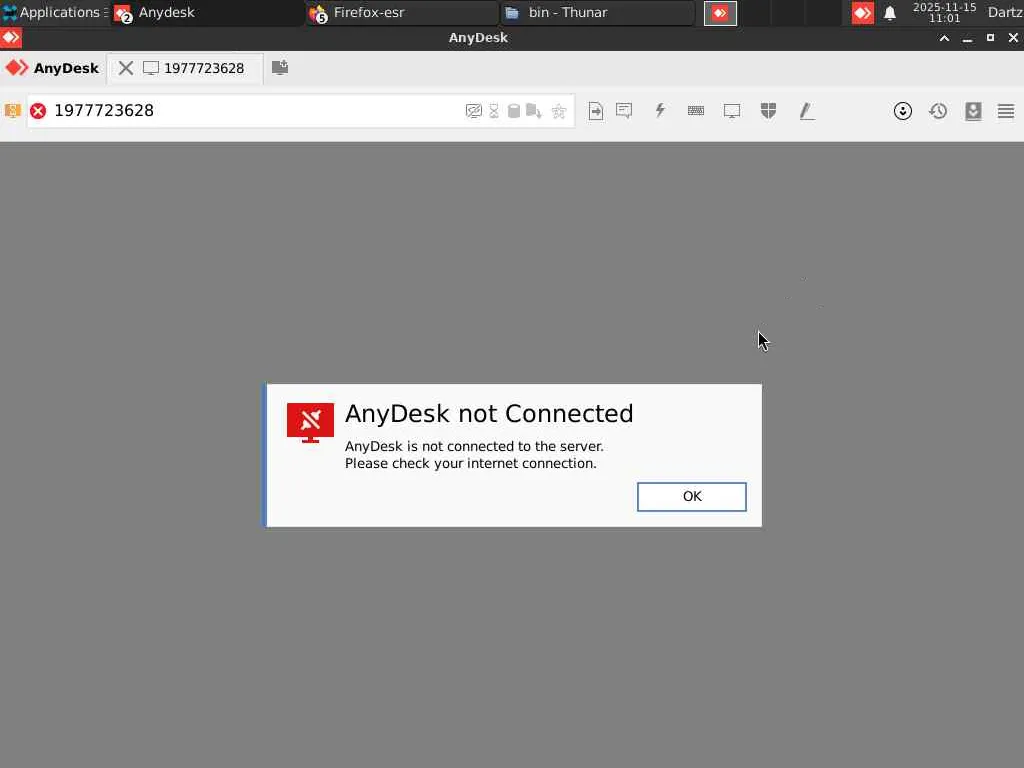This screenshot has width=1024, height=768.
Task: Click the smiley face icon in toolbar
Action: click(x=903, y=111)
